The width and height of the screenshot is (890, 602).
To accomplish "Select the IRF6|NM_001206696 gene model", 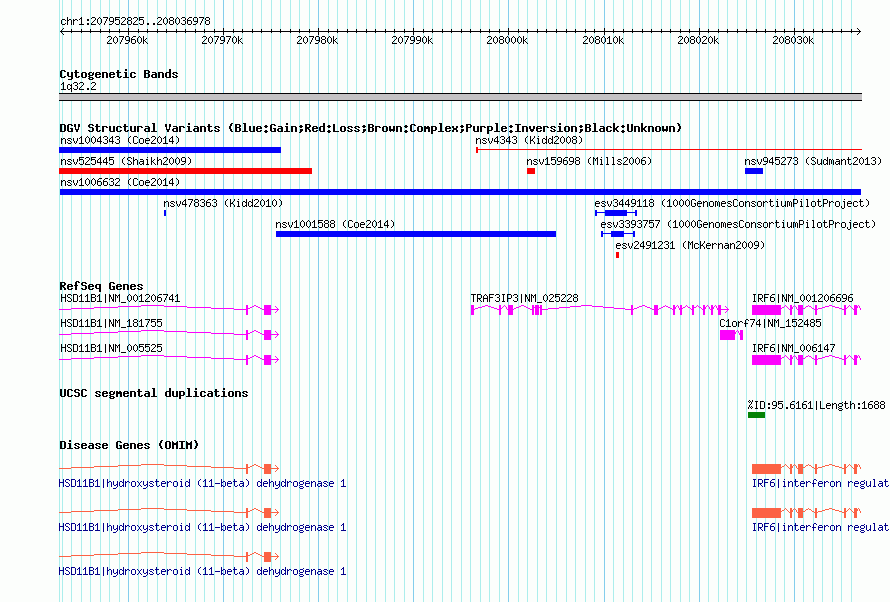I will click(807, 309).
